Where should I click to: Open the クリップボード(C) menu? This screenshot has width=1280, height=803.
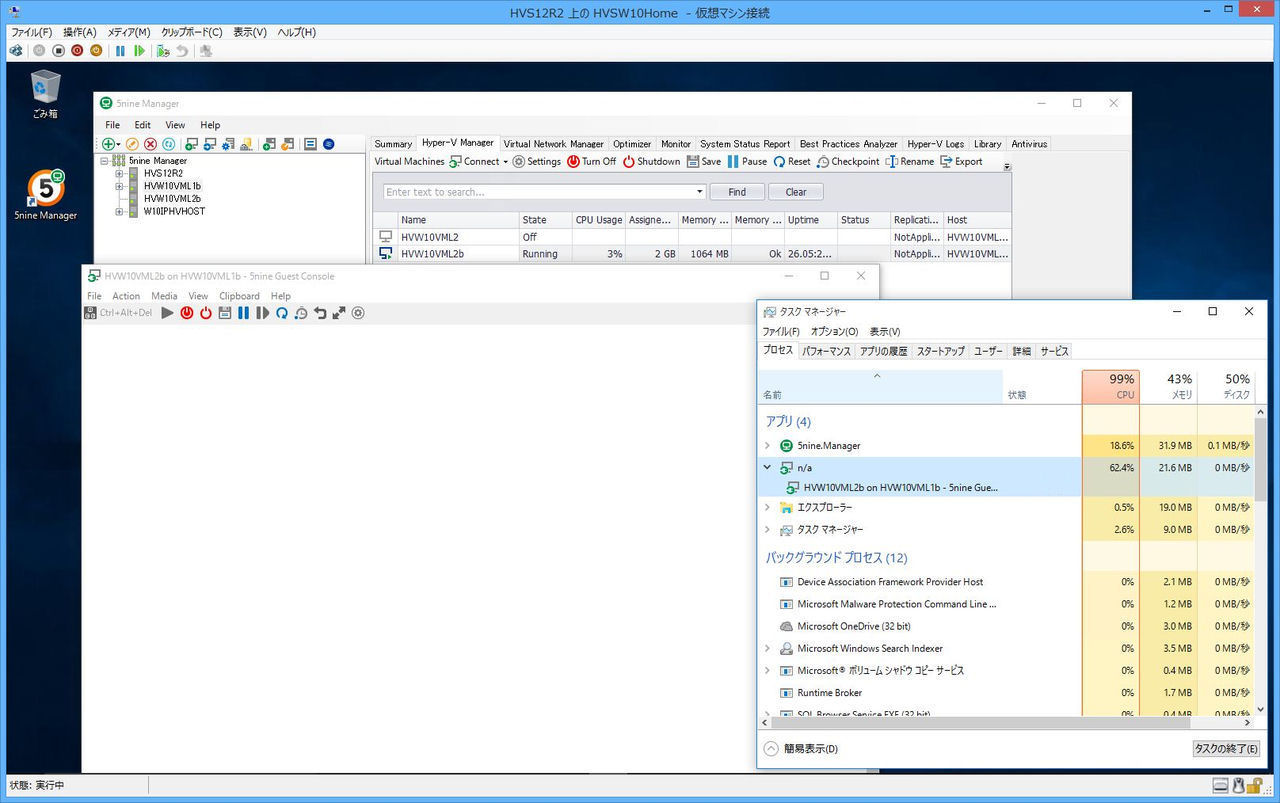[192, 32]
